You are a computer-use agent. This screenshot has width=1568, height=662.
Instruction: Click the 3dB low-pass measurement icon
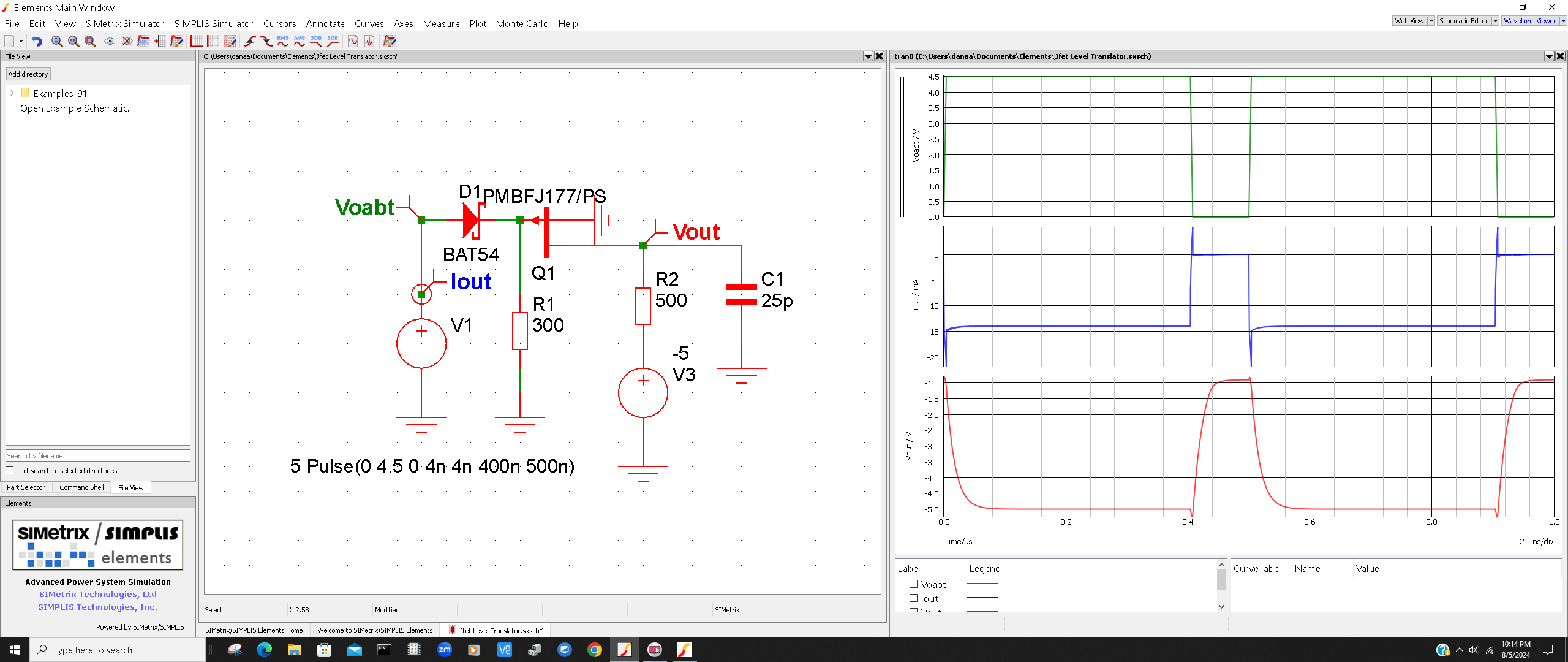[316, 41]
